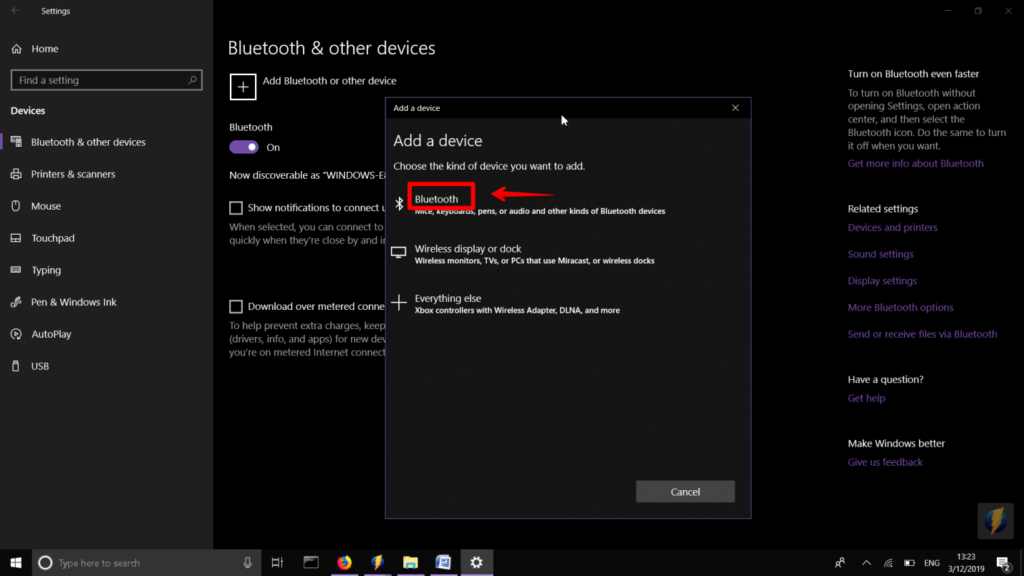The image size is (1024, 576).
Task: Open Get more info about Bluetooth link
Action: point(915,163)
